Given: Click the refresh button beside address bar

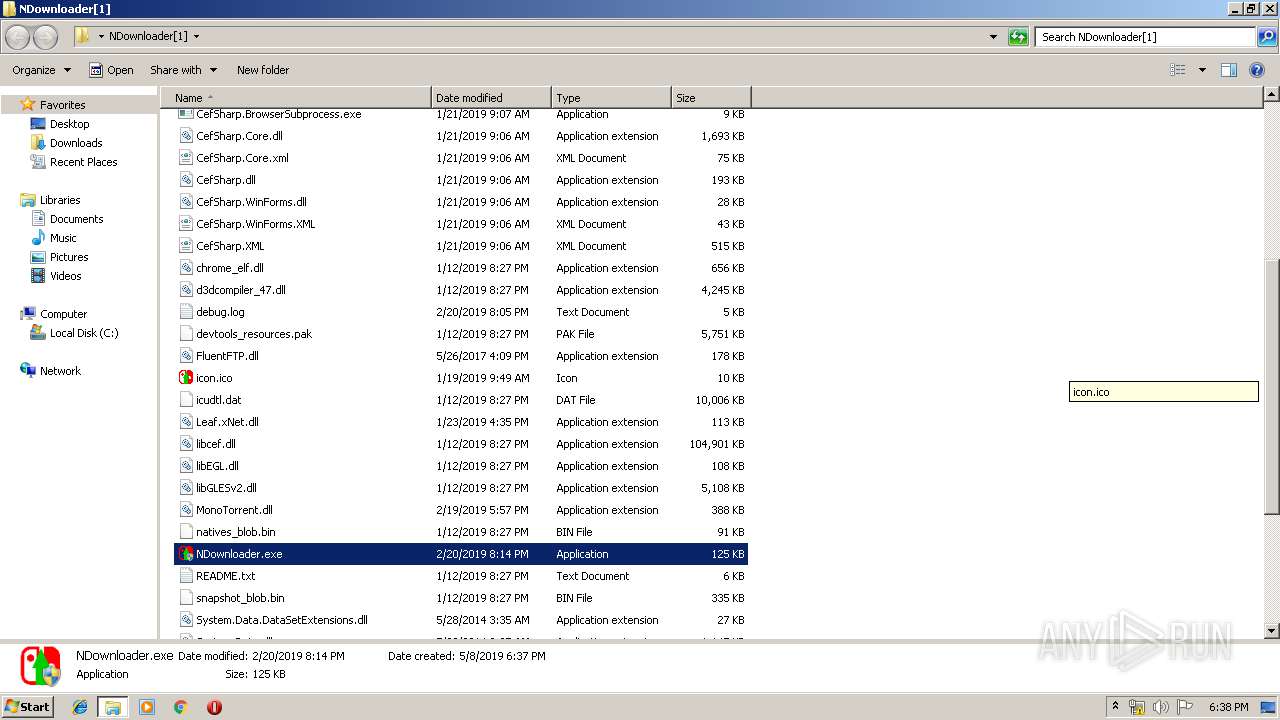Looking at the screenshot, I should pos(1018,37).
